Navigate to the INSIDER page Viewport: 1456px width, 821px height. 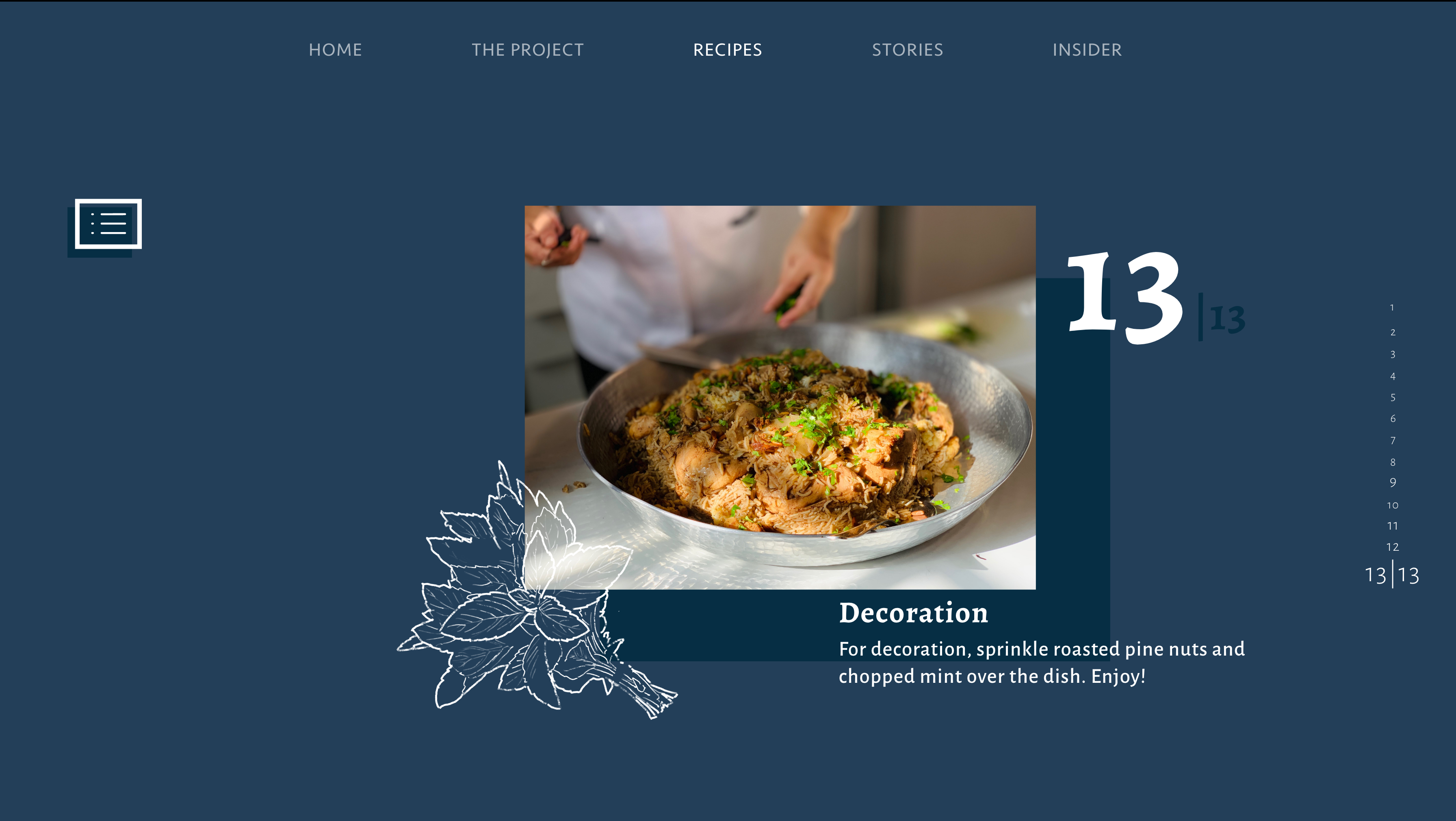pos(1087,50)
